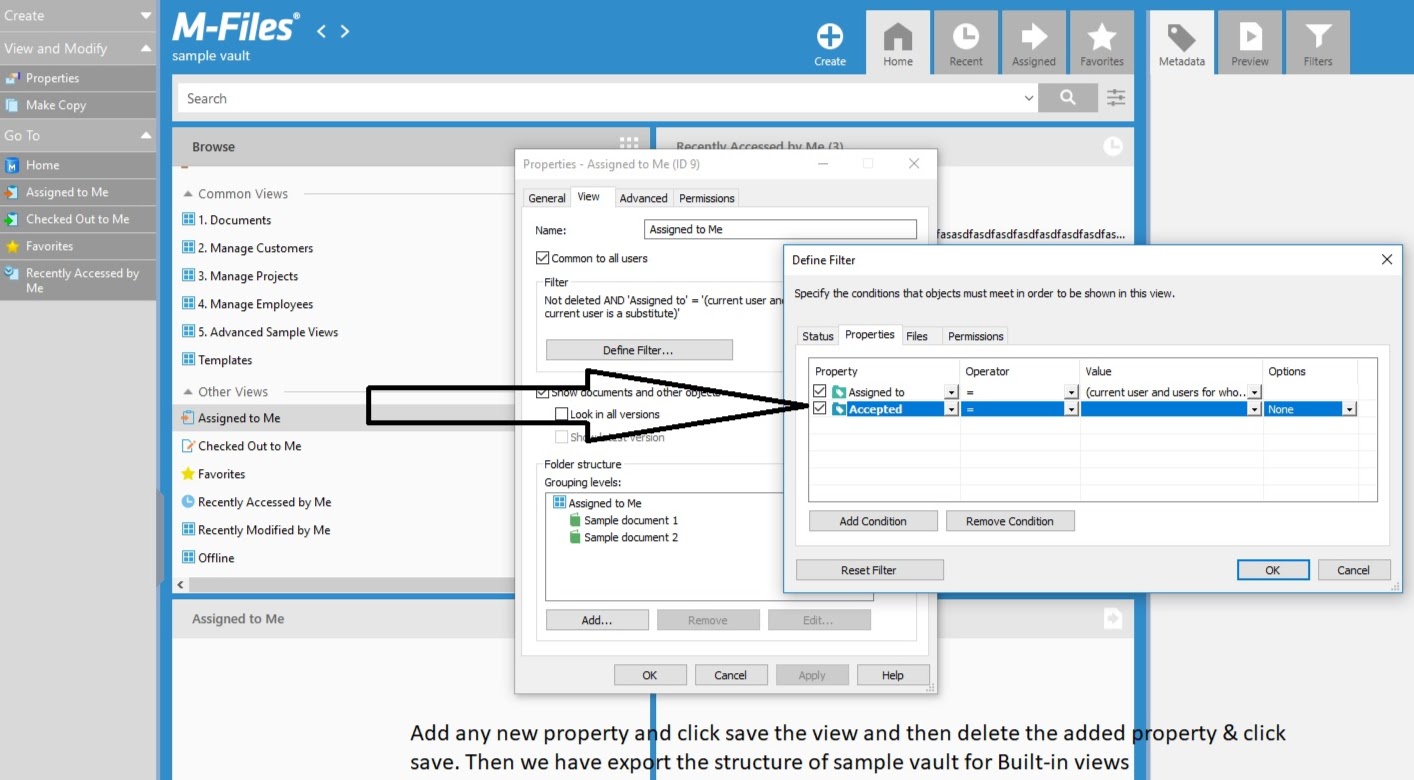This screenshot has width=1414, height=780.
Task: Open Permissions tab in Define Filter dialog
Action: [975, 336]
